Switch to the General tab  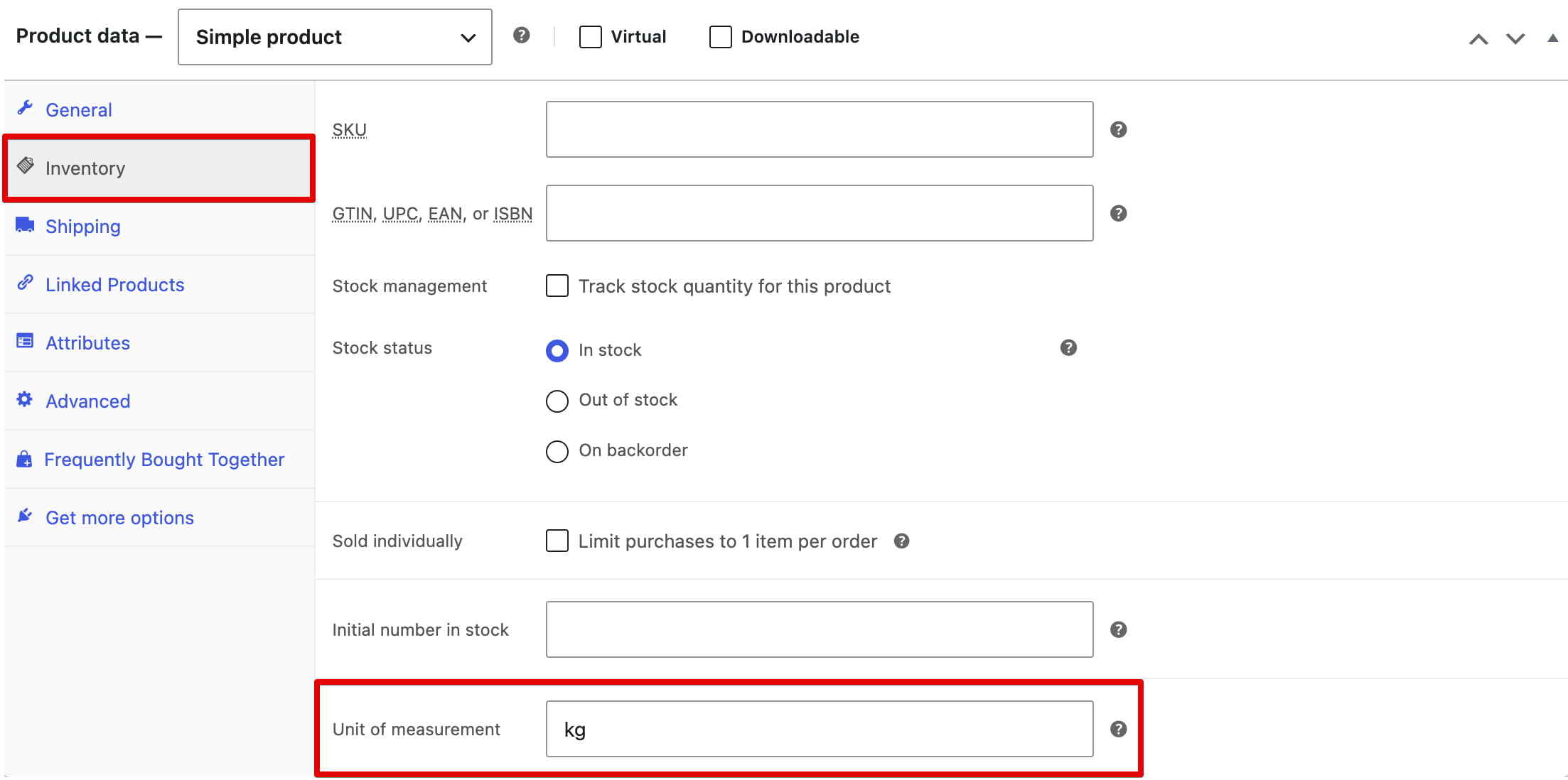pyautogui.click(x=160, y=110)
